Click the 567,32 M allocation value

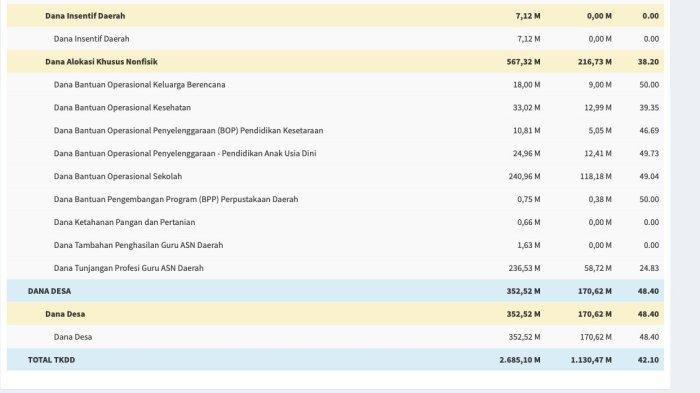pyautogui.click(x=523, y=62)
